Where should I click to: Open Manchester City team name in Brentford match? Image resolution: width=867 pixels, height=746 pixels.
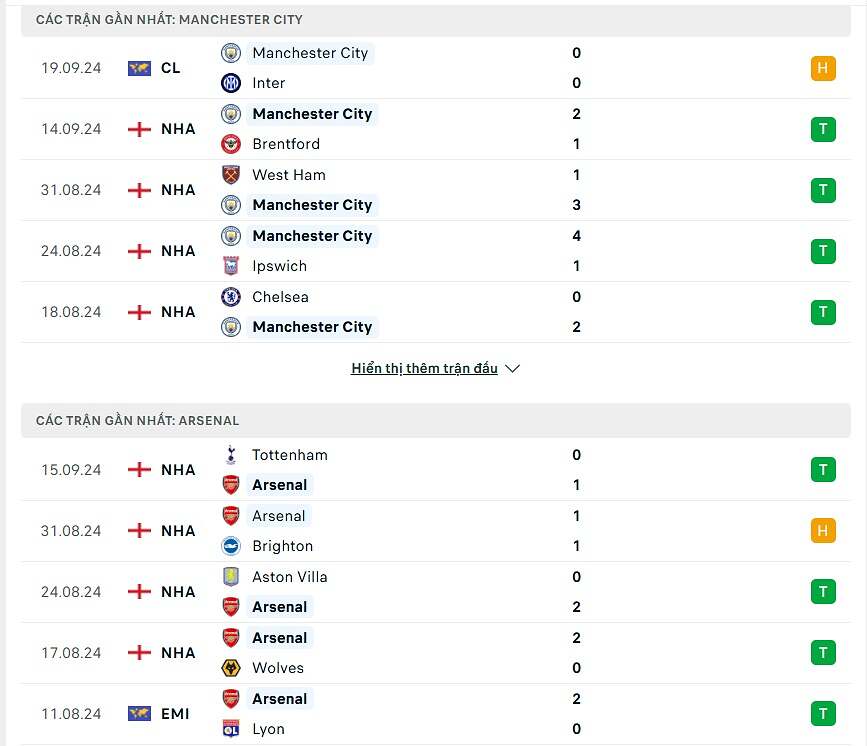tap(312, 114)
